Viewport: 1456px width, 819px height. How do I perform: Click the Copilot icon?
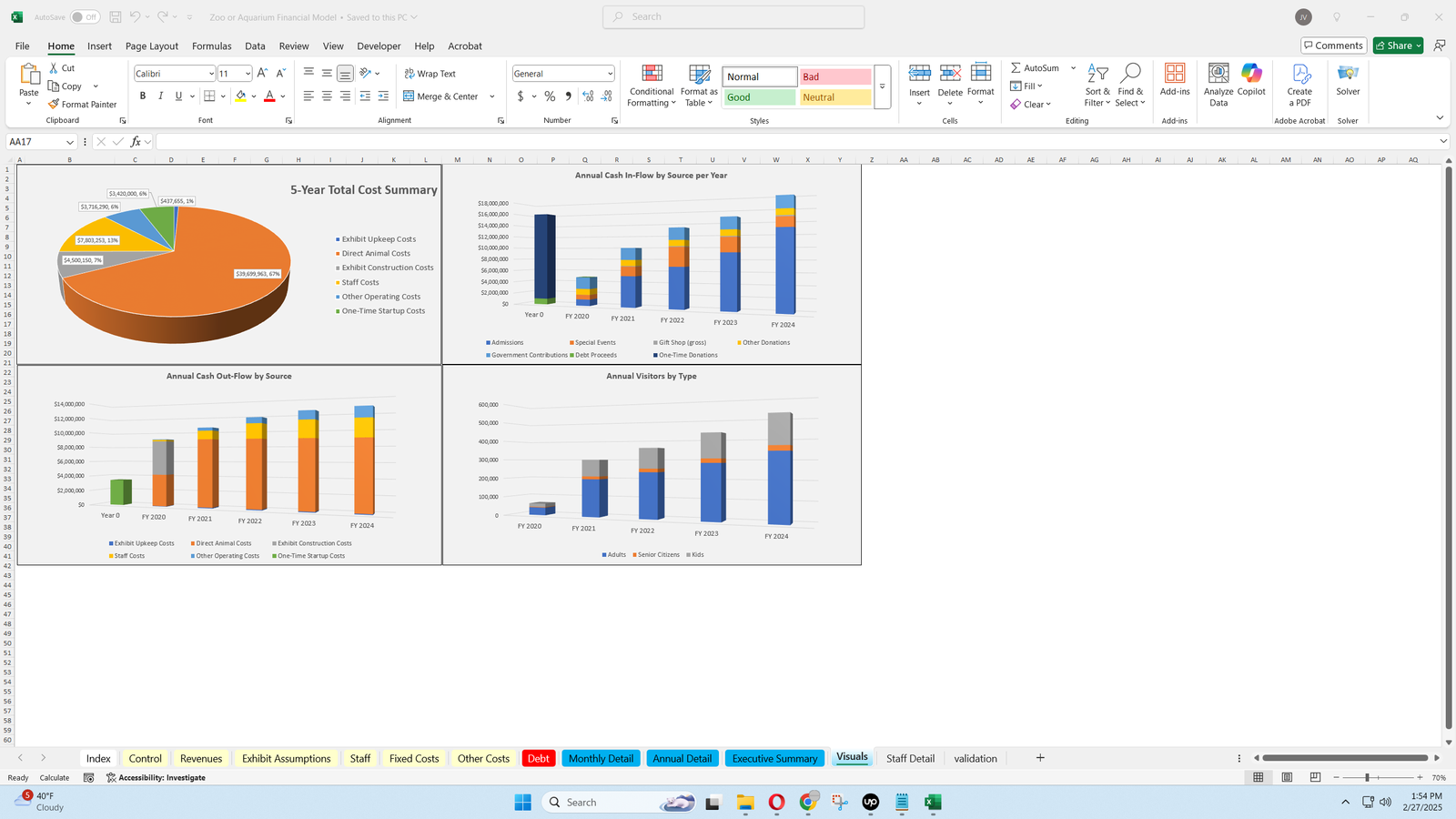pos(1251,80)
